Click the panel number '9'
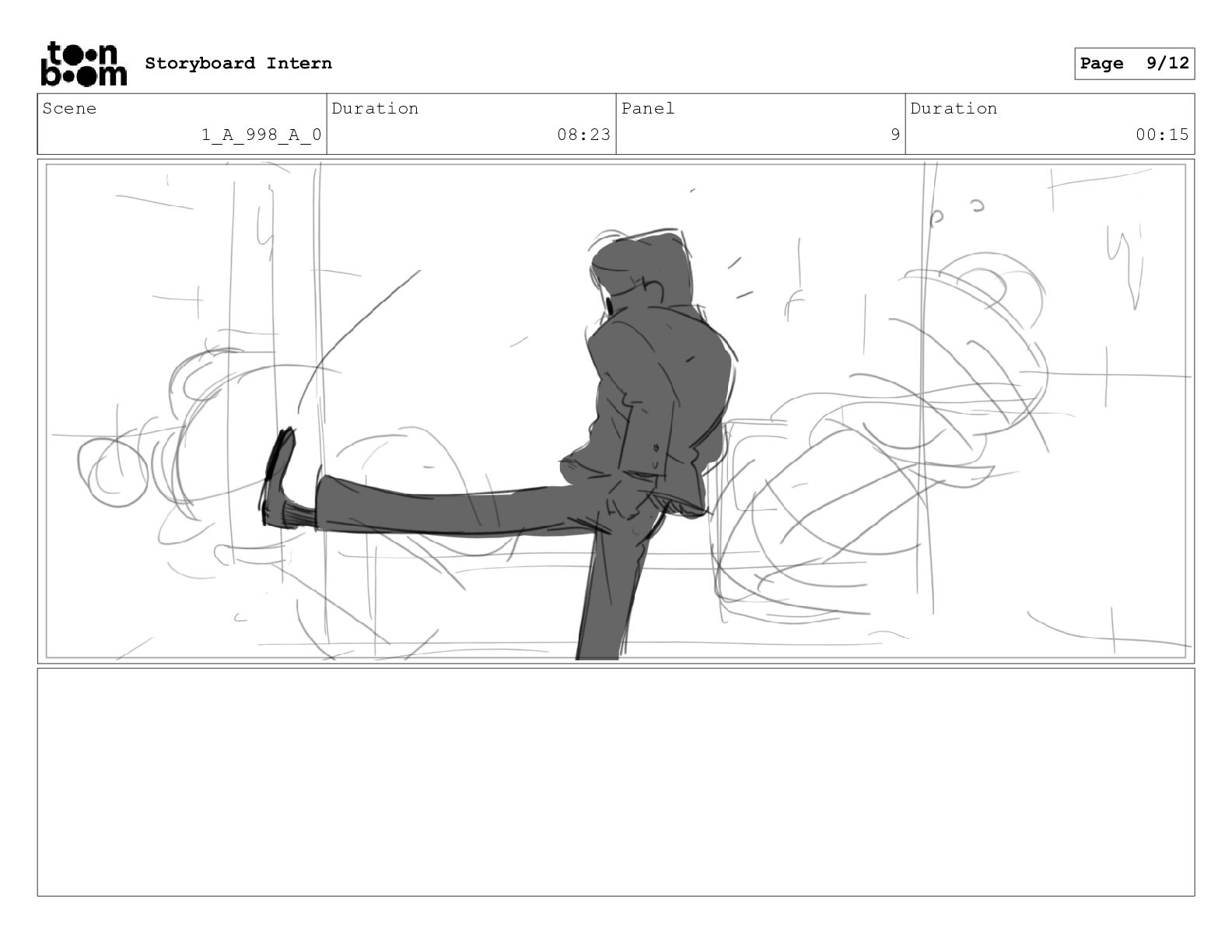 click(895, 135)
